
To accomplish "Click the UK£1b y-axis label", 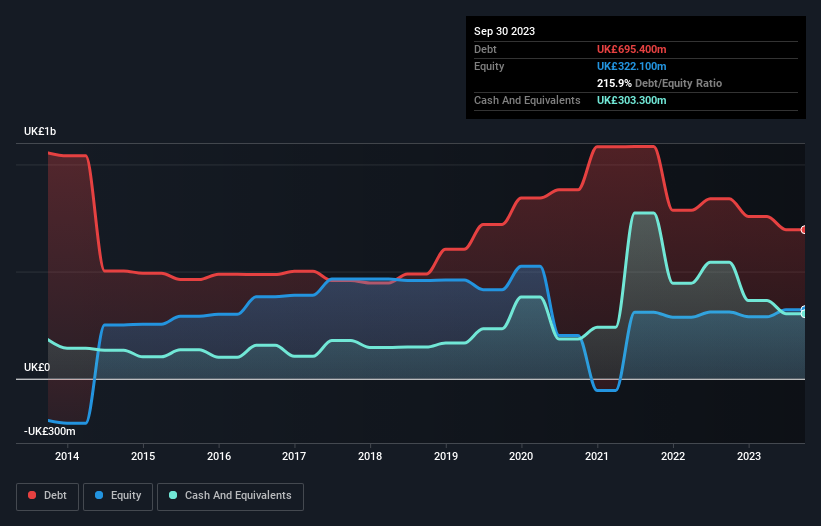I will (40, 131).
